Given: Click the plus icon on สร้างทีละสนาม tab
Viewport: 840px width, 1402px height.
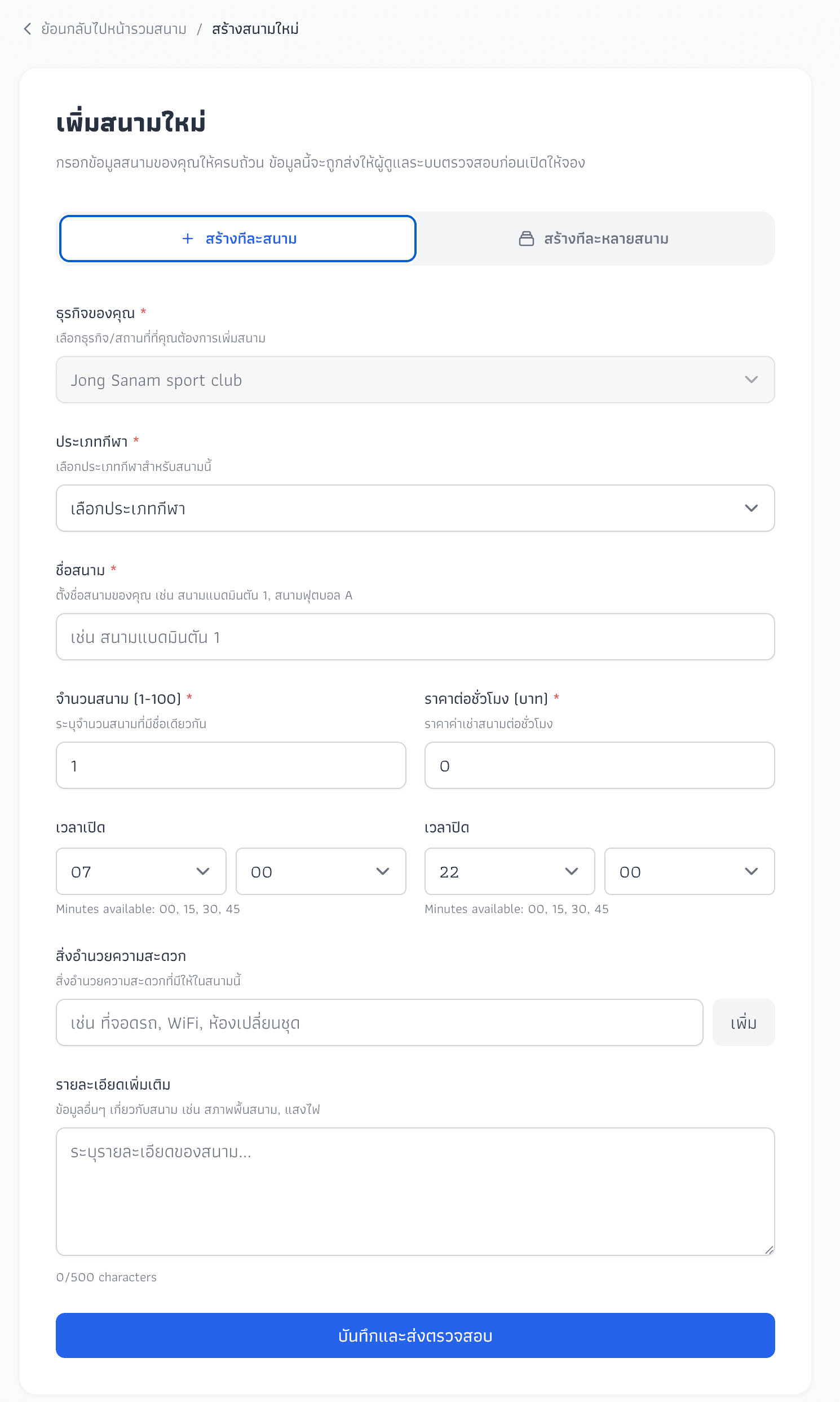Looking at the screenshot, I should tap(187, 239).
